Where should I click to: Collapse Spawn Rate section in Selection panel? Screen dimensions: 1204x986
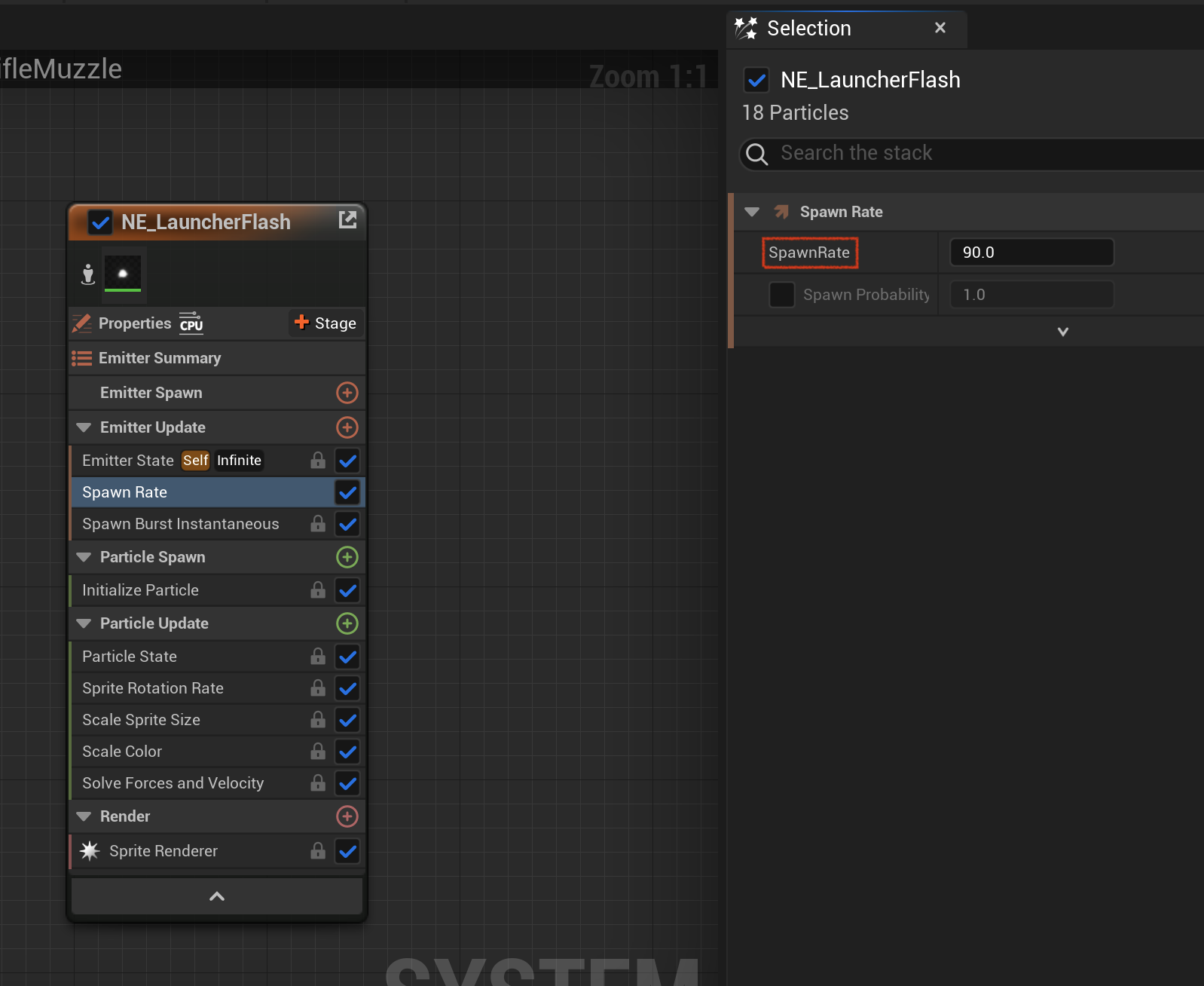(x=751, y=212)
